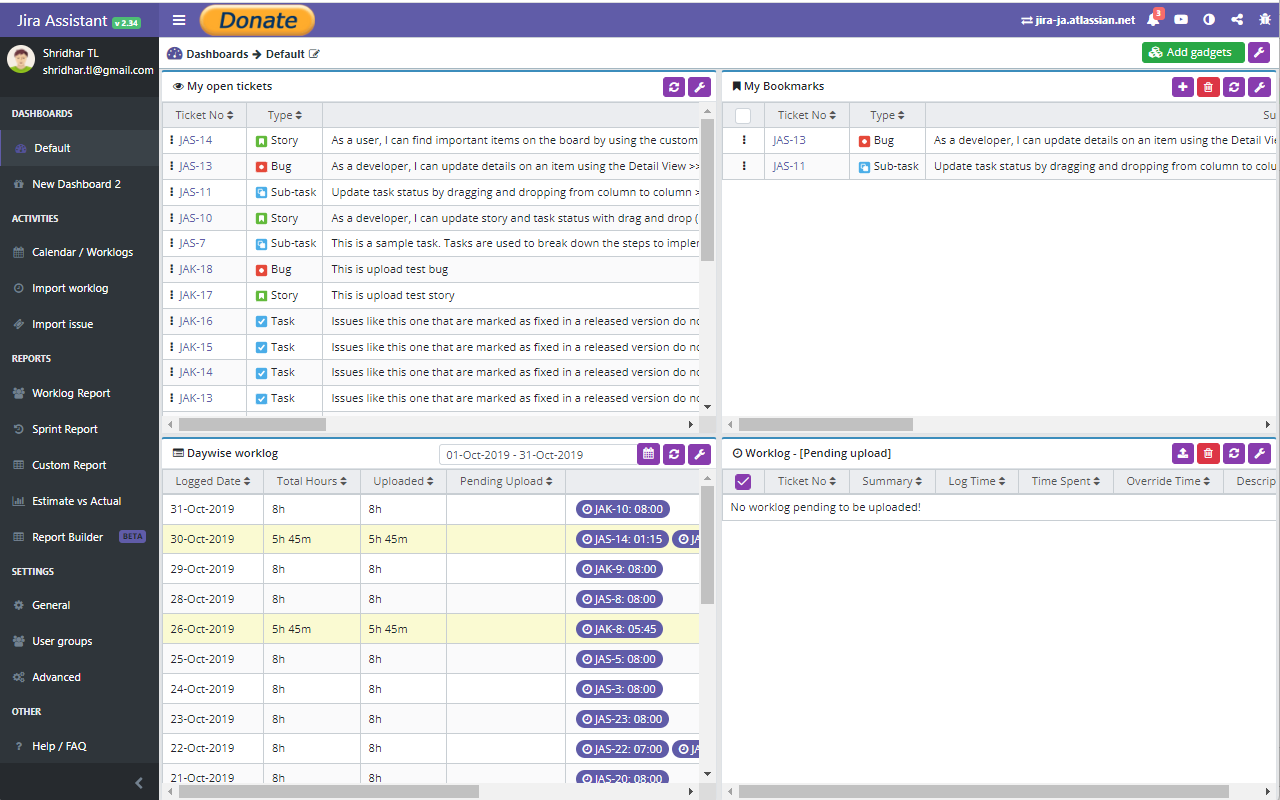This screenshot has width=1280, height=800.
Task: Open My Bookmarks wrench settings
Action: [x=1260, y=87]
